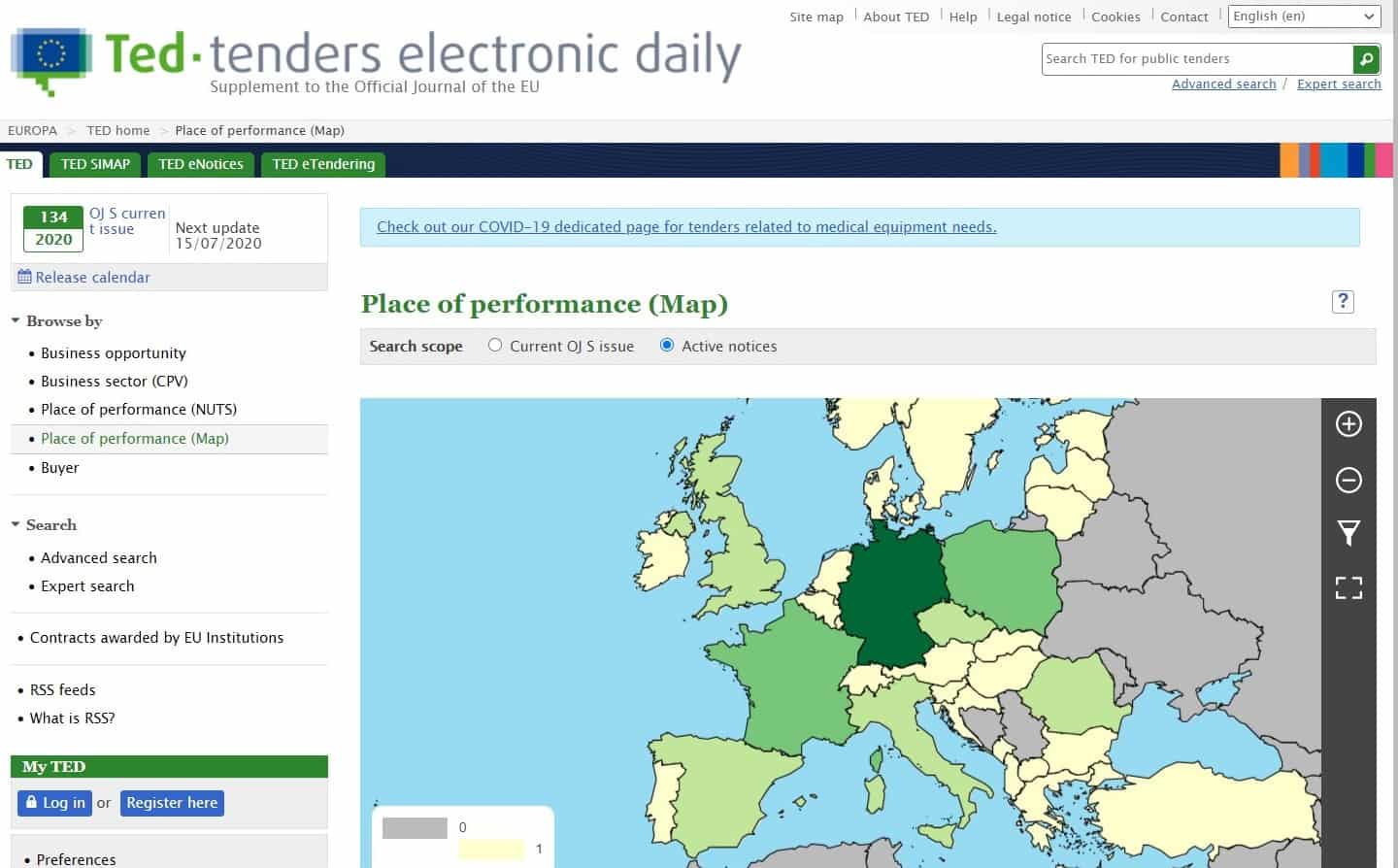Viewport: 1398px width, 868px height.
Task: Select Active notices radio button
Action: 667,346
